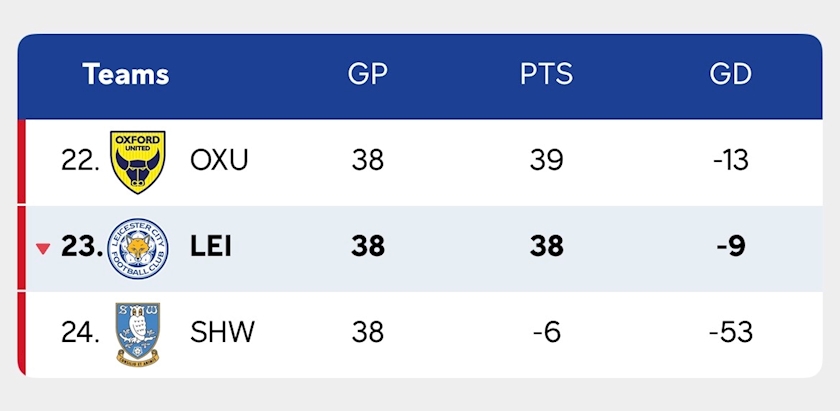Select rank number 23.
This screenshot has height=411, width=840.
click(x=82, y=246)
